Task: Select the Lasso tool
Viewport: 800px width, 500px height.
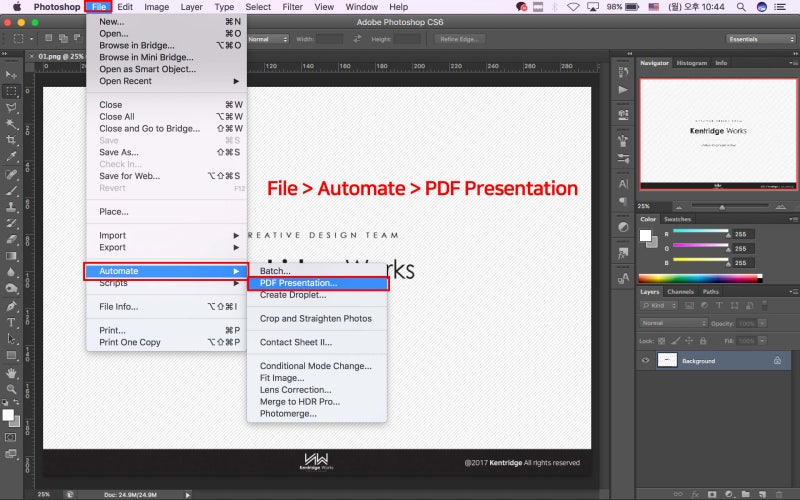Action: (11, 108)
